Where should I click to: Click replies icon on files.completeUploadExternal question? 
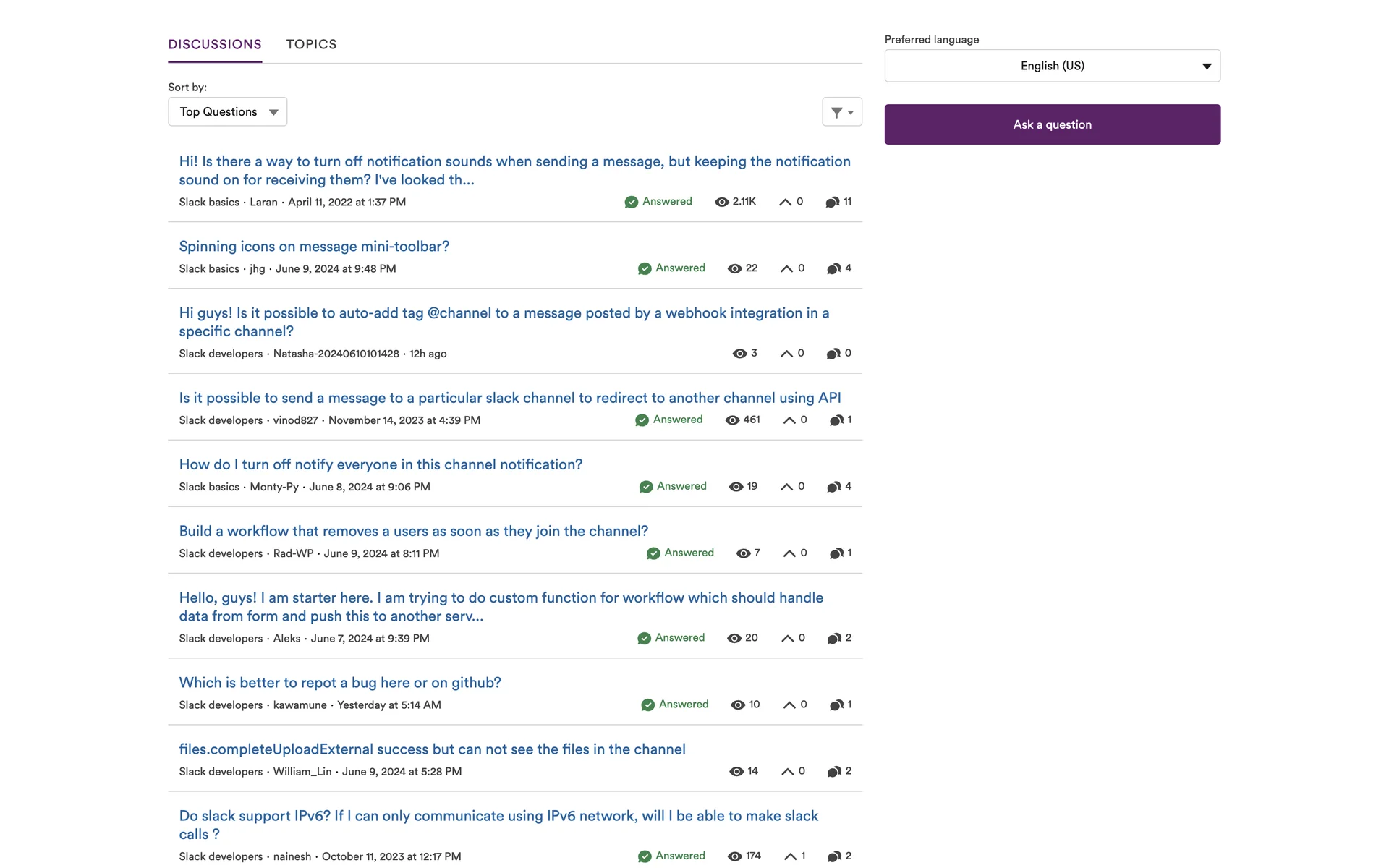833,772
